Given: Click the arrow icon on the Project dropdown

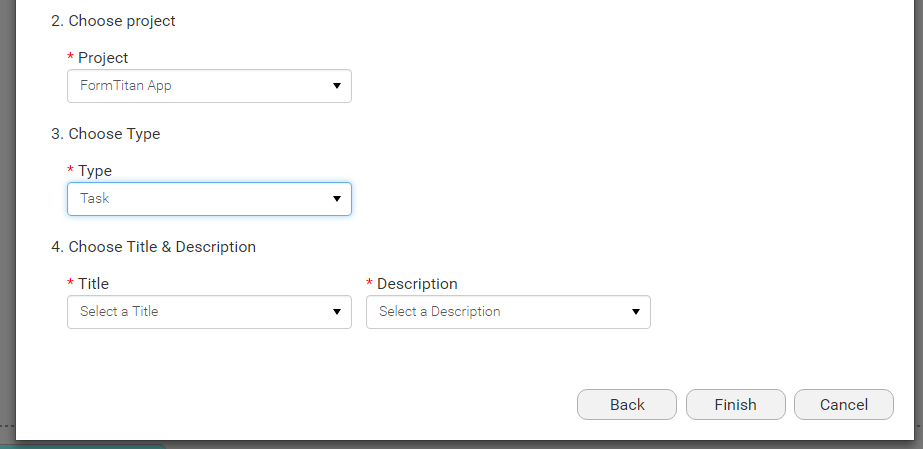Looking at the screenshot, I should click(337, 86).
